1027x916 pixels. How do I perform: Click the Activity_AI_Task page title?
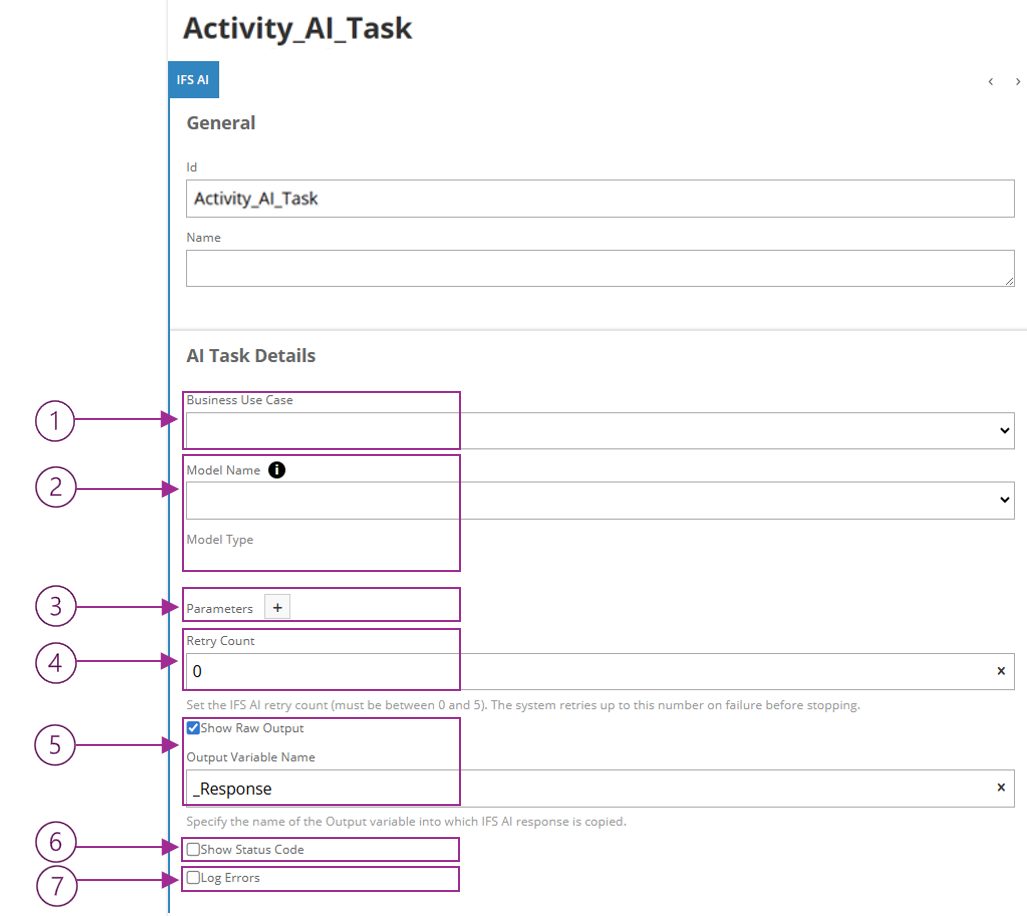(297, 29)
